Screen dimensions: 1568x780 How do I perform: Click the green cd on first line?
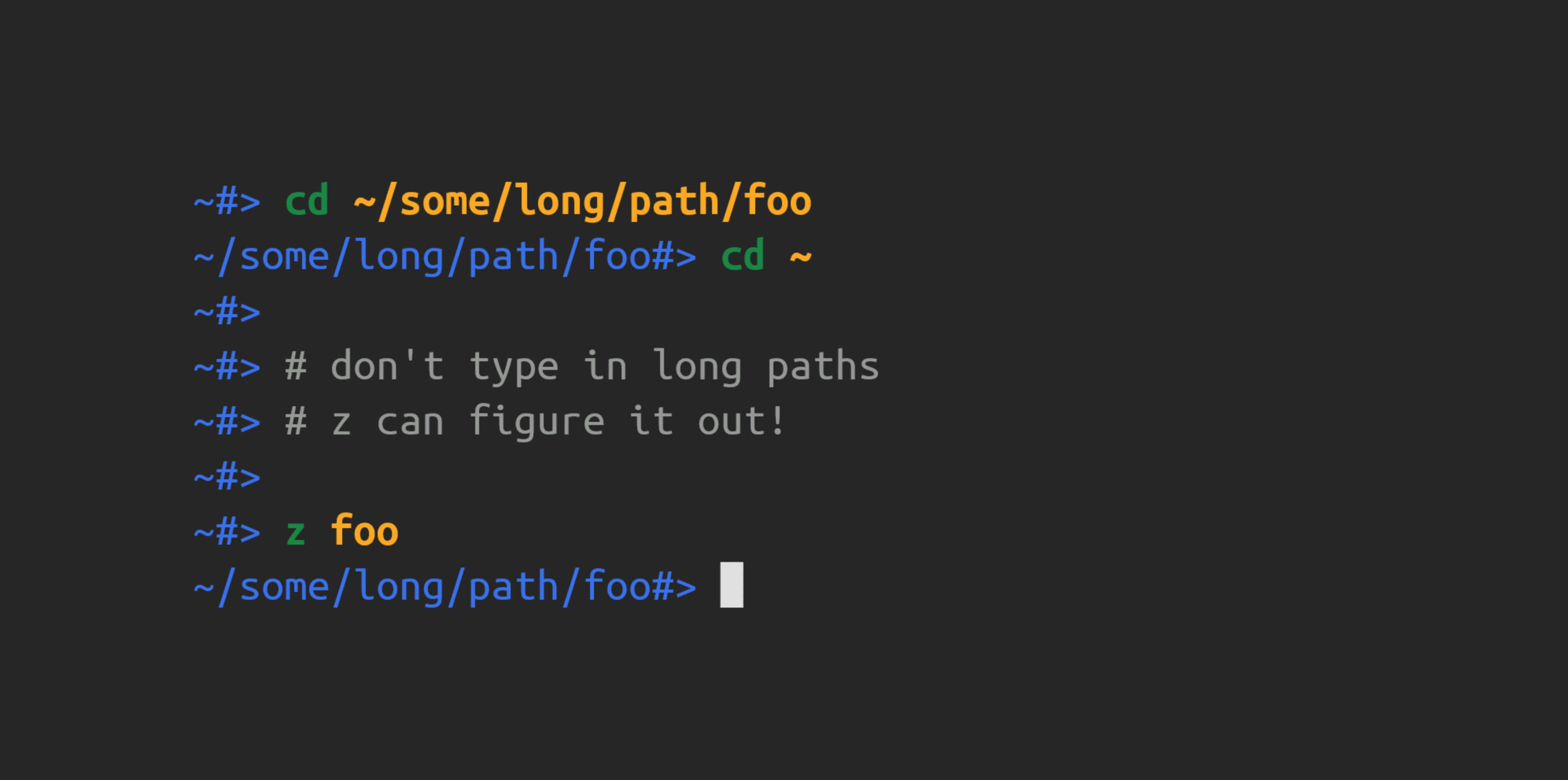[x=307, y=200]
